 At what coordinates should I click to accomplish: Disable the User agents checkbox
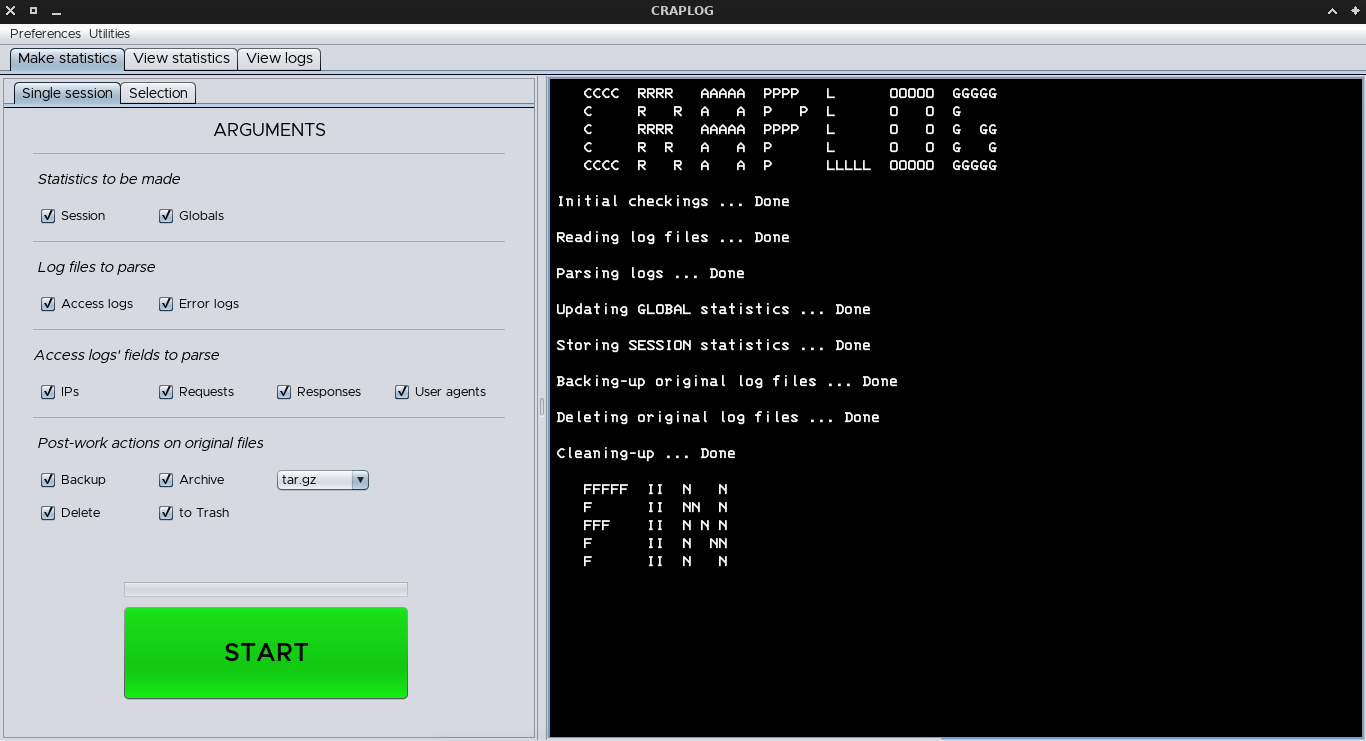[x=402, y=392]
